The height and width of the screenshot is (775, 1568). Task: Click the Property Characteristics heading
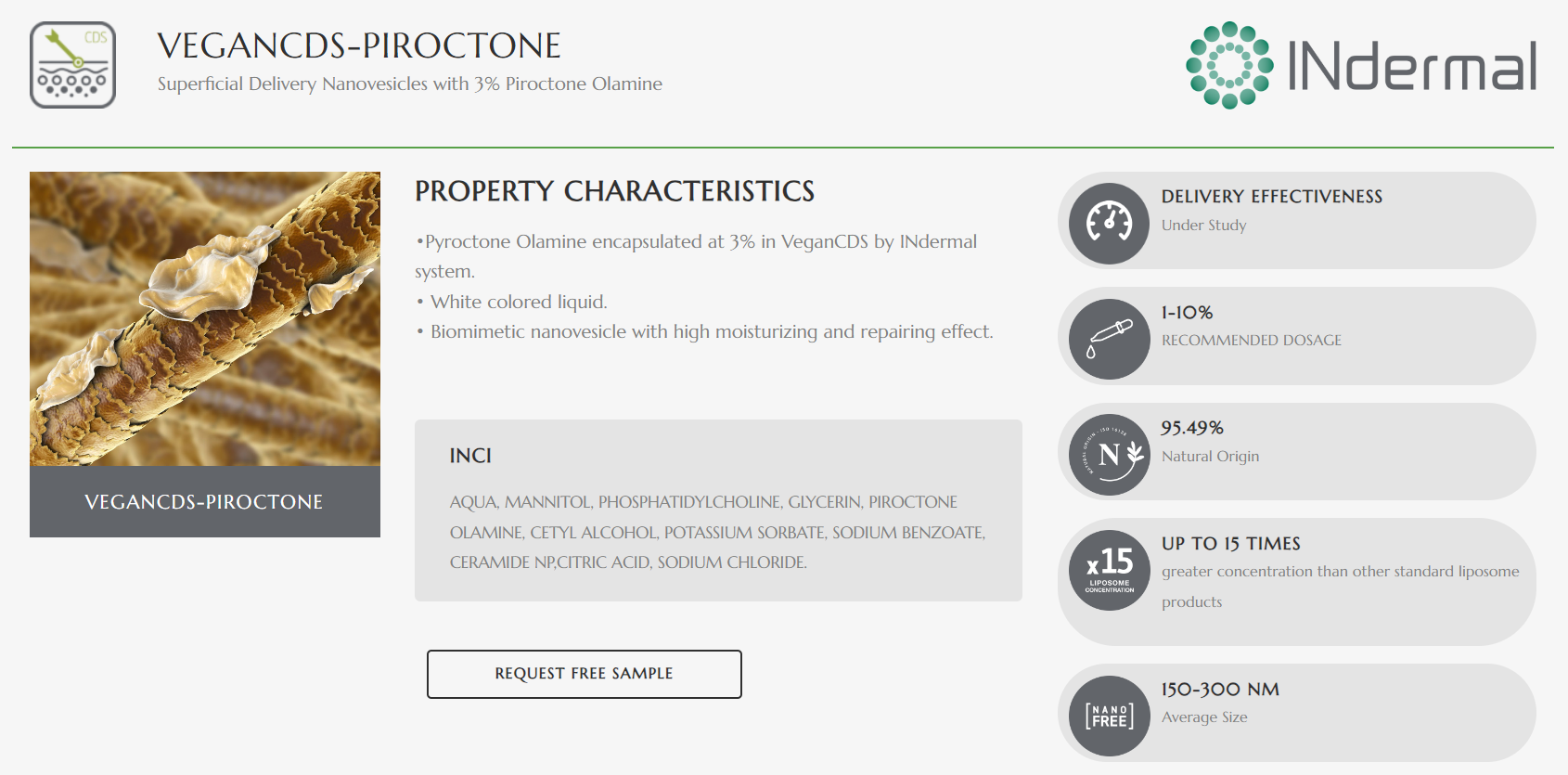click(614, 191)
